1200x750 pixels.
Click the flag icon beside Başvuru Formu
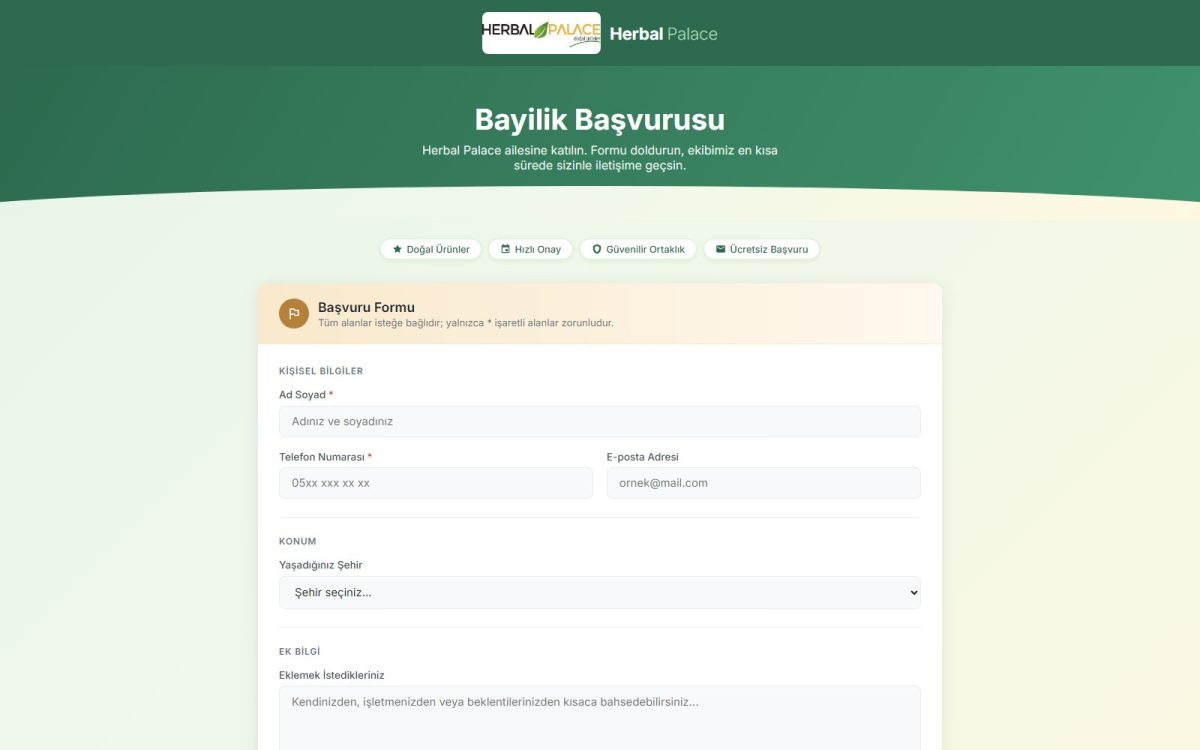click(294, 313)
